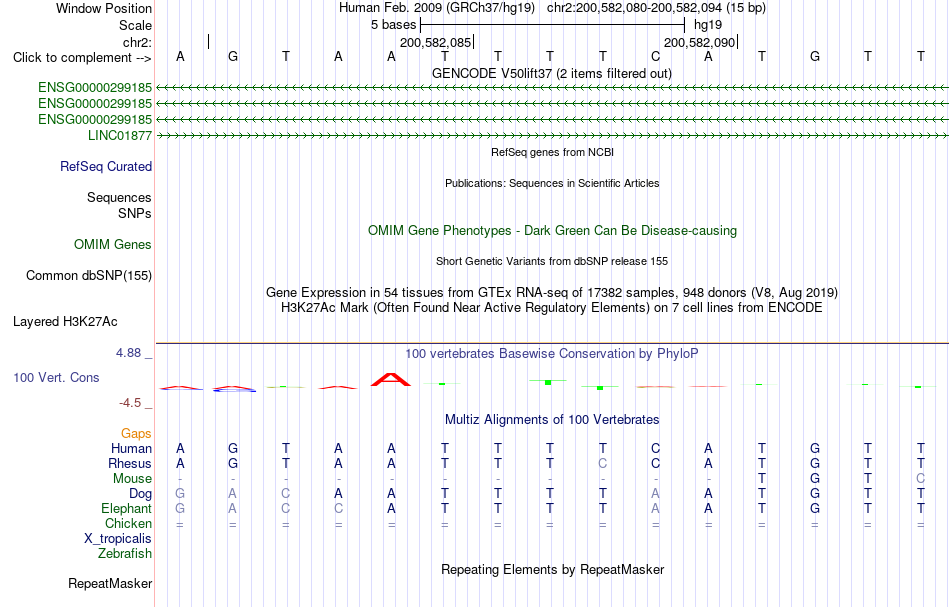Click the 'Click to complement -->' label
The height and width of the screenshot is (607, 950).
[82, 58]
